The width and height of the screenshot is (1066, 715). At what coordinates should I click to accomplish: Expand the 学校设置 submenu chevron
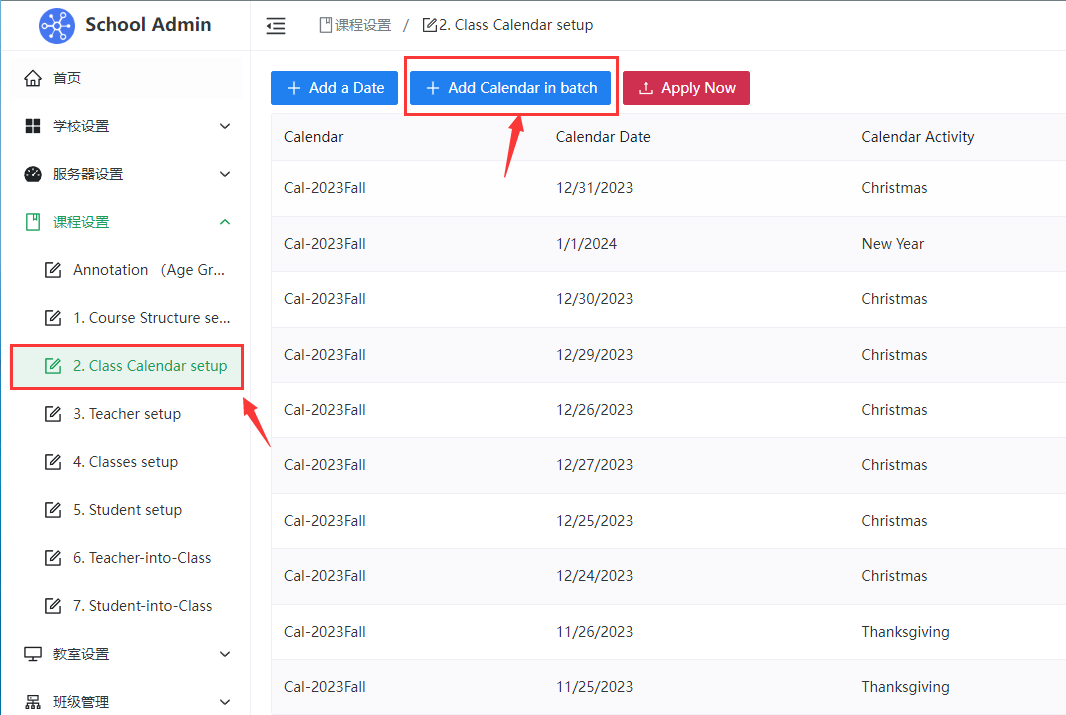[x=225, y=126]
